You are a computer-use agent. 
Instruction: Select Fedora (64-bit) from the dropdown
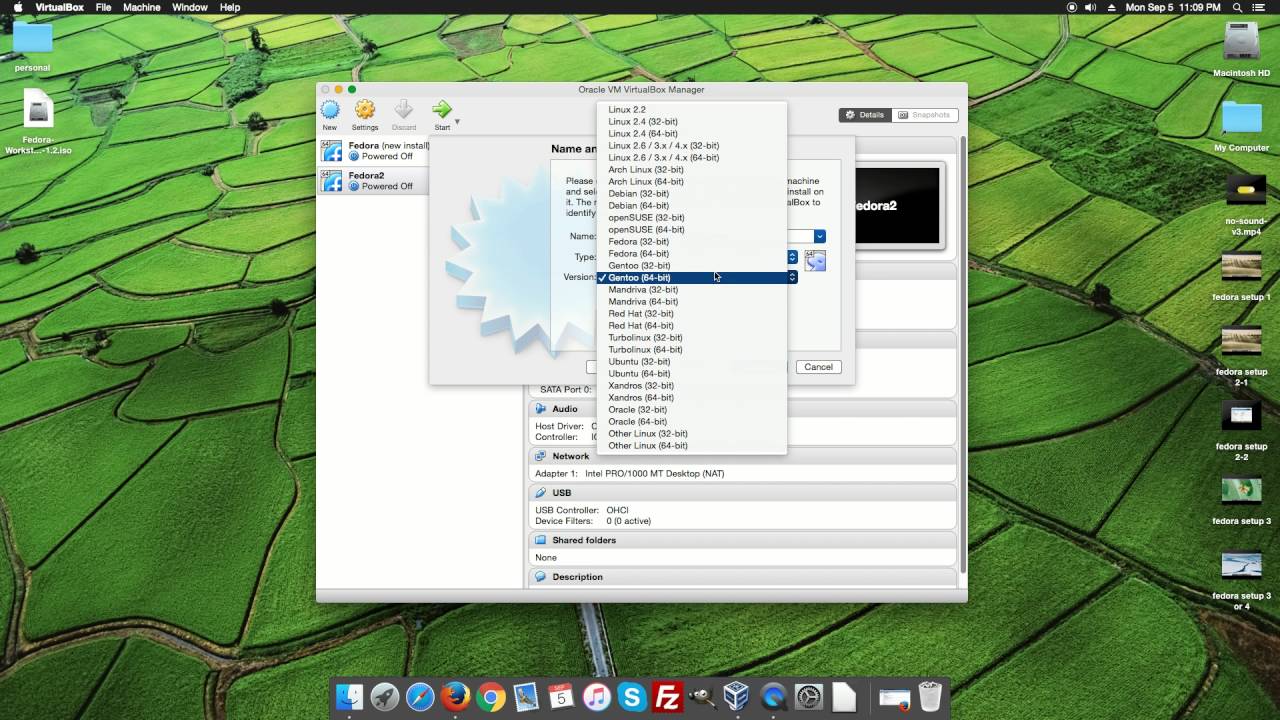click(x=691, y=253)
